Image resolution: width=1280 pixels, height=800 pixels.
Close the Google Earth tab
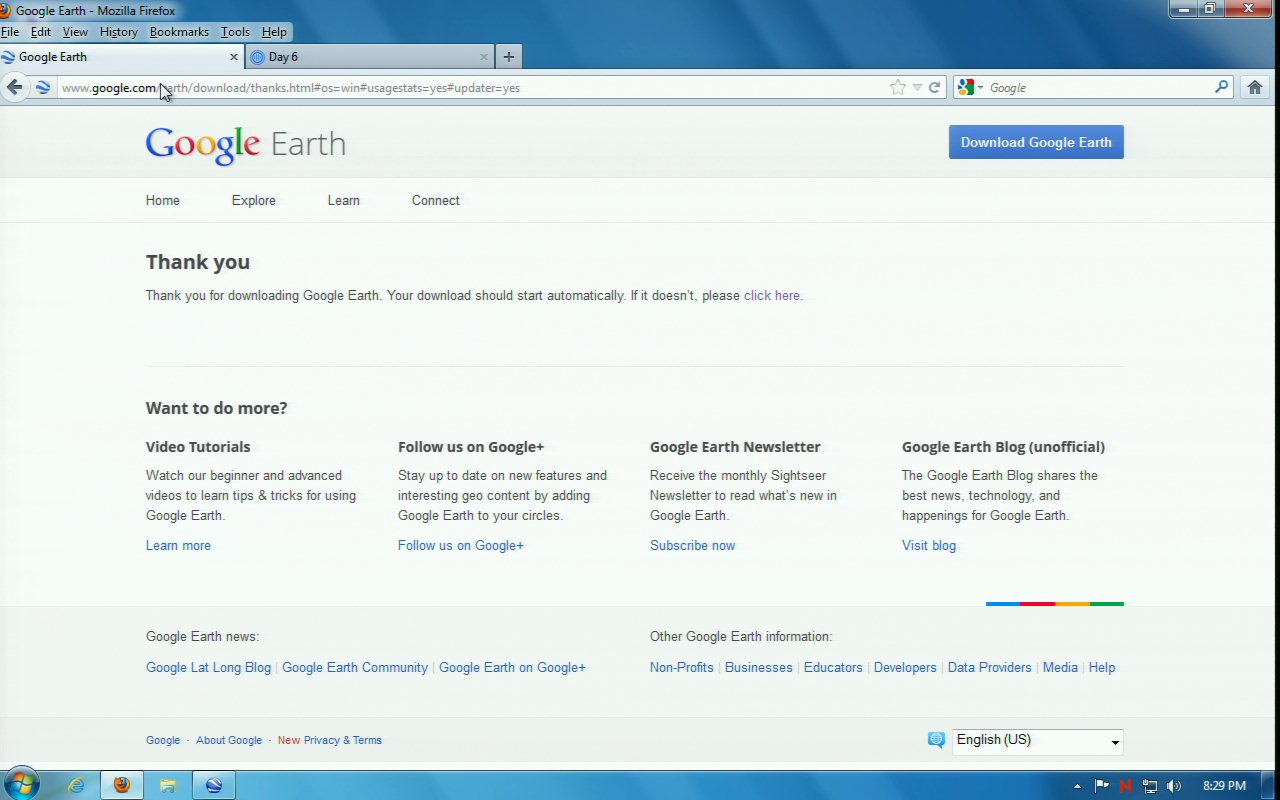coord(234,57)
